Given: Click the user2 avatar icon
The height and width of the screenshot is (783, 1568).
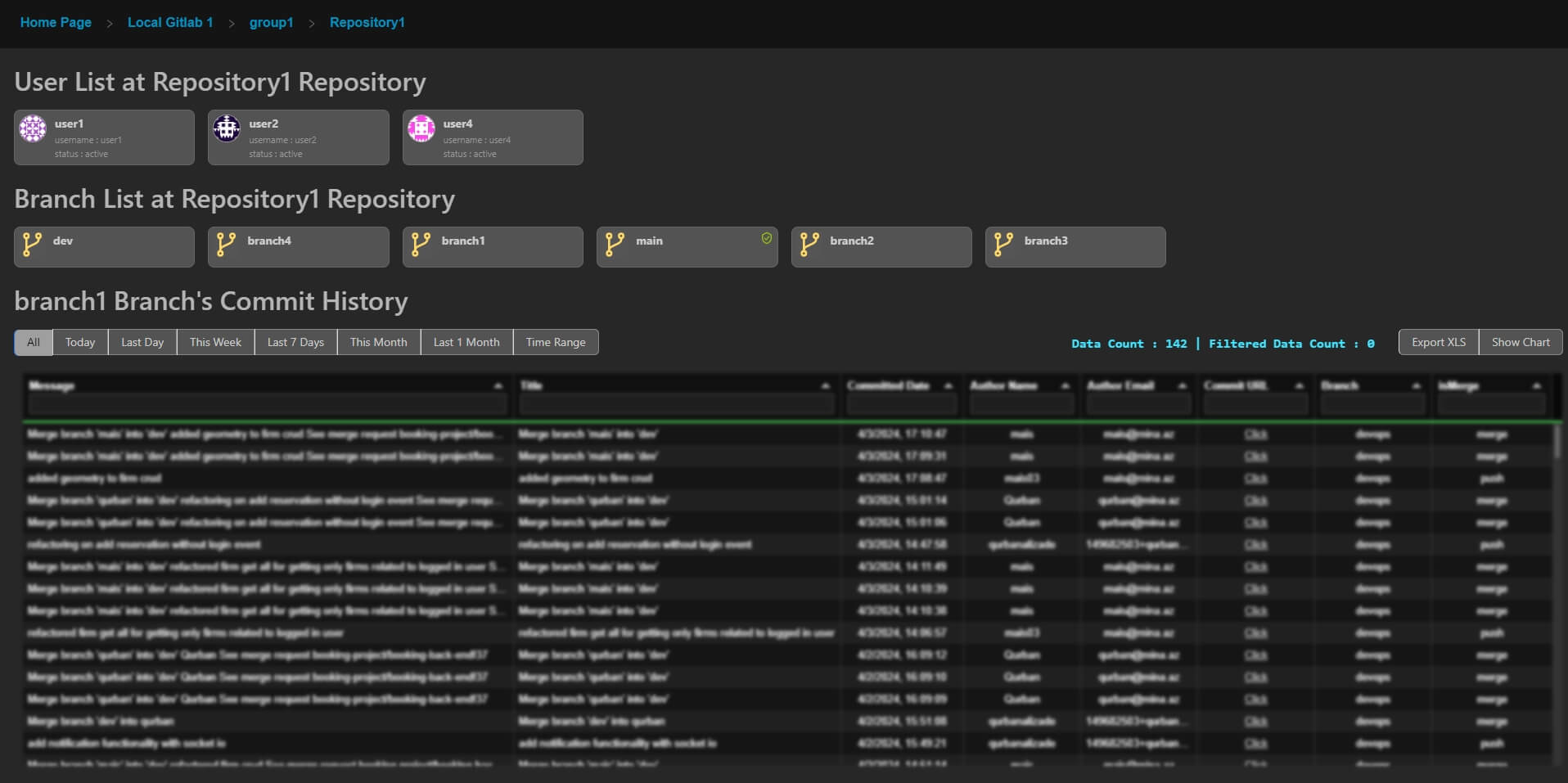Looking at the screenshot, I should [x=227, y=128].
